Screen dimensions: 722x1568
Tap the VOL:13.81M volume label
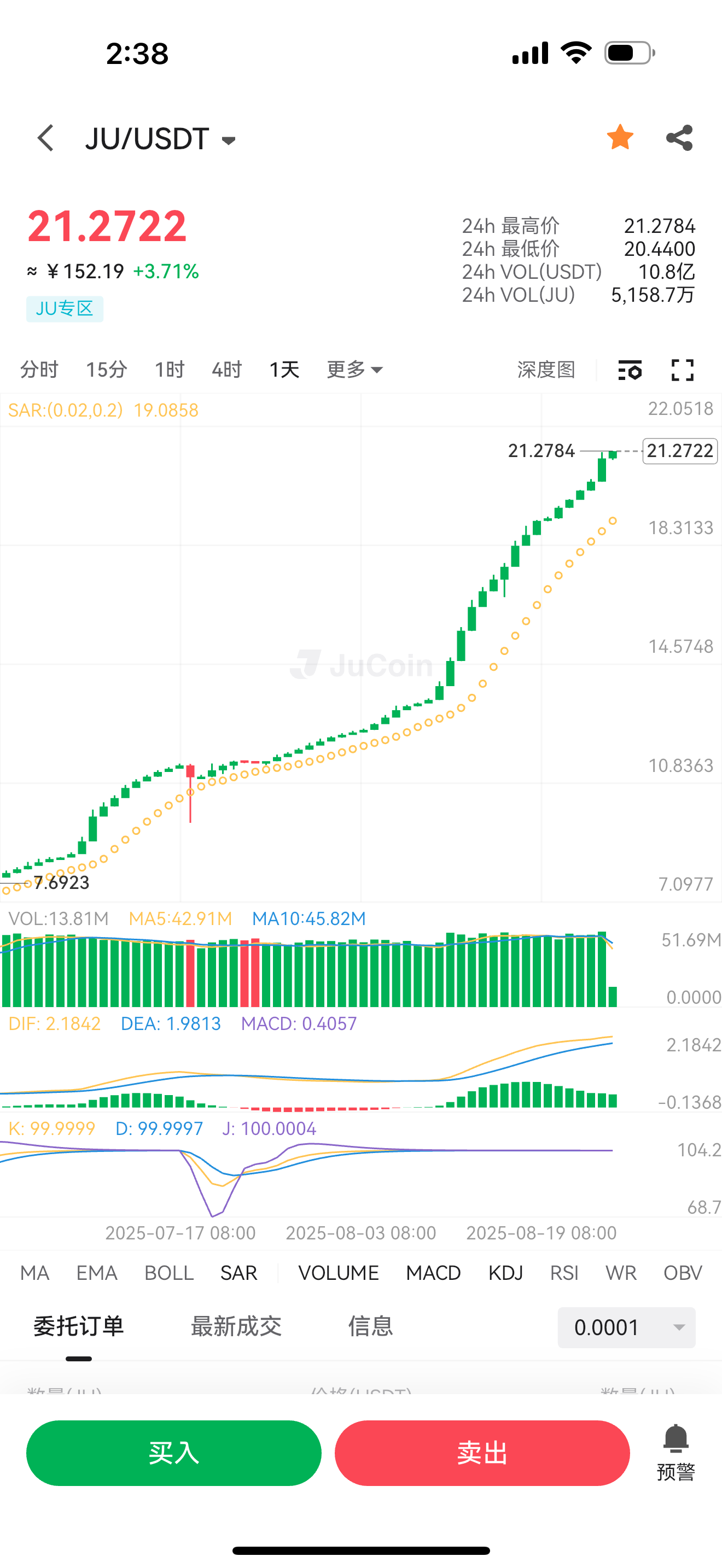tap(59, 918)
